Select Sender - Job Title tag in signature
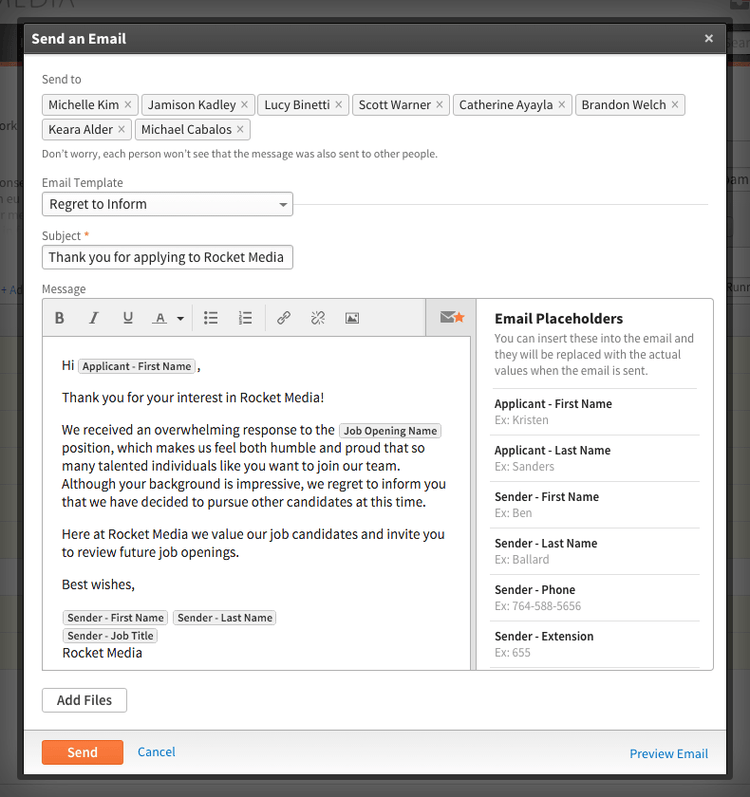Viewport: 750px width, 797px height. point(110,635)
